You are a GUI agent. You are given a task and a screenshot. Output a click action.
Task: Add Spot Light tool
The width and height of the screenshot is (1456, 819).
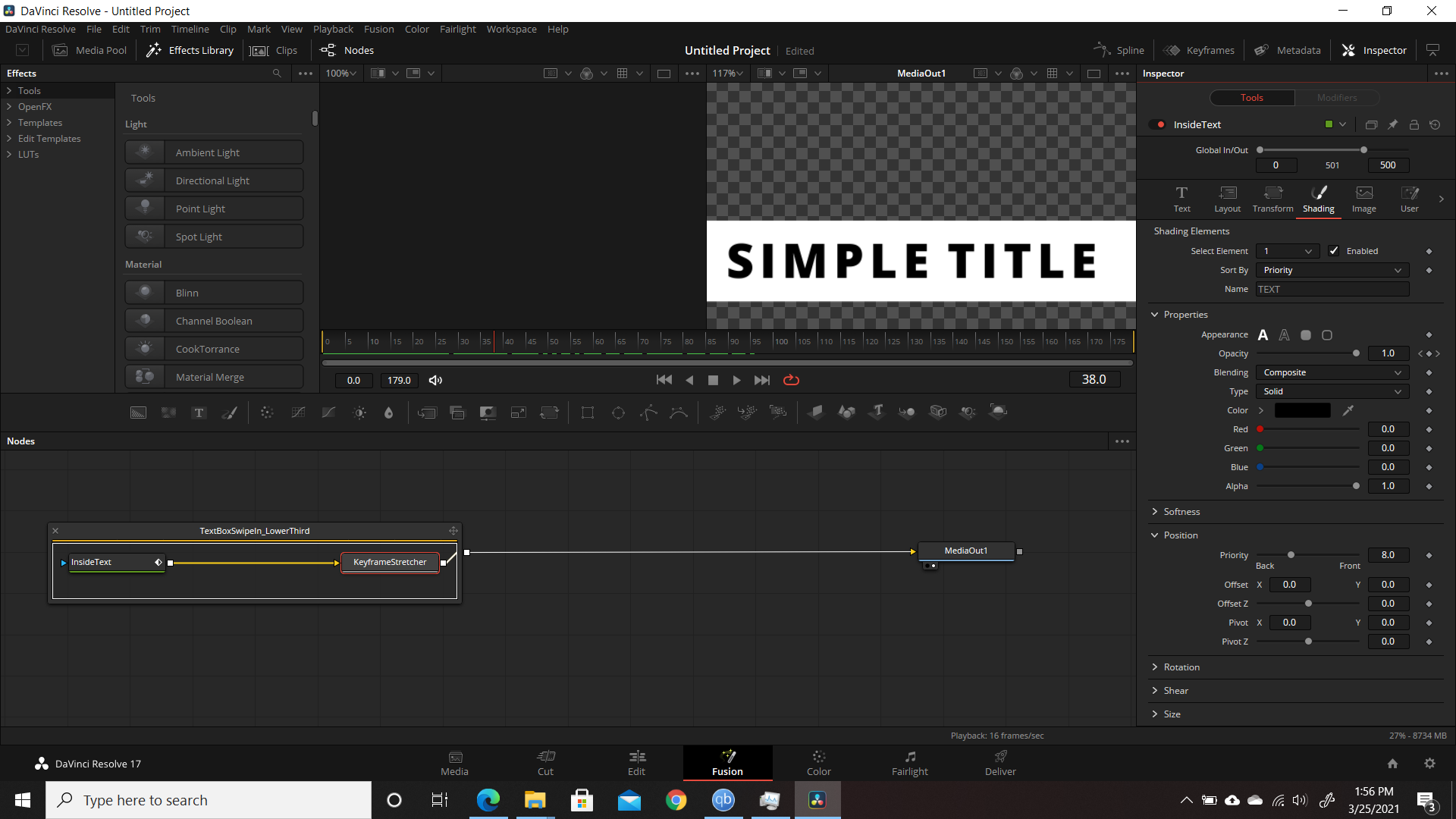coord(214,237)
